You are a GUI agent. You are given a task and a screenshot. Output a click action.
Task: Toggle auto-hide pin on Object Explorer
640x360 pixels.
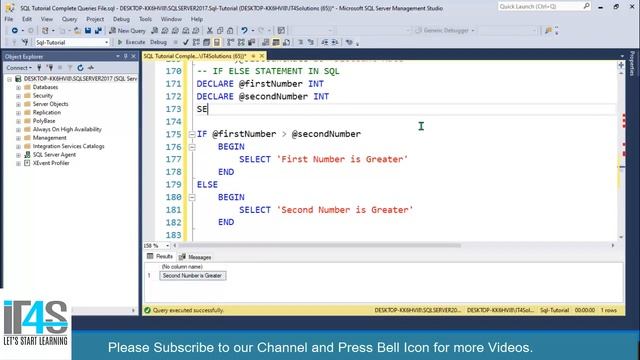pyautogui.click(x=126, y=56)
